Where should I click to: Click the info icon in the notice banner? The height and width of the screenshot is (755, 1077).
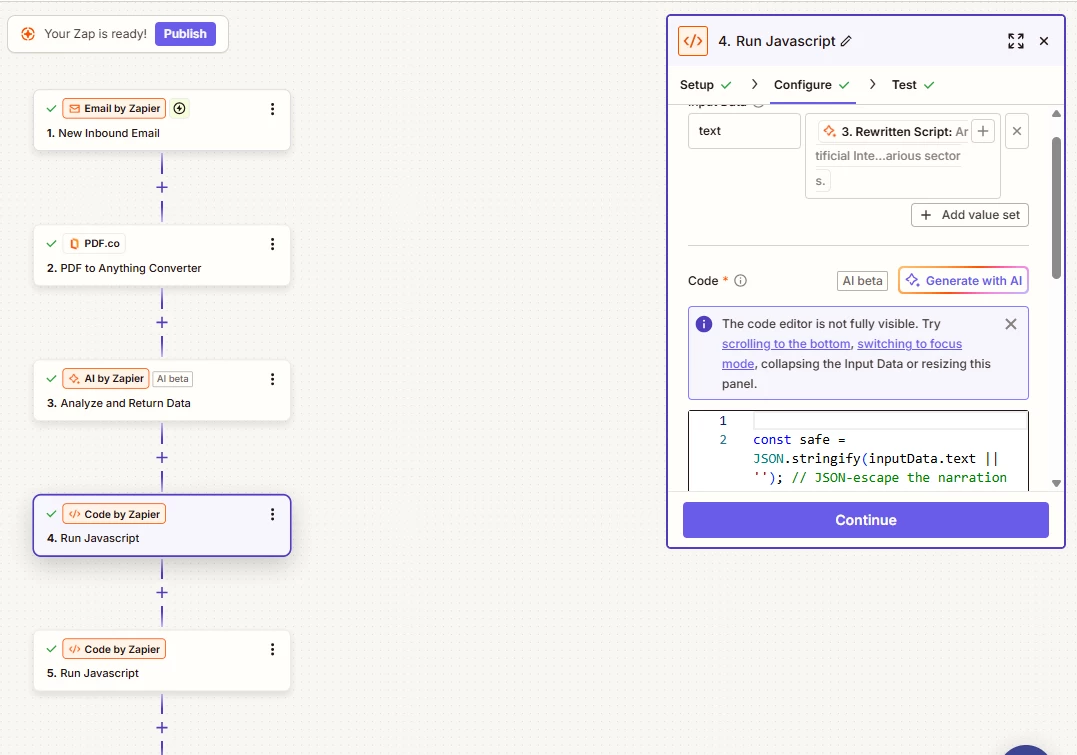click(x=704, y=324)
